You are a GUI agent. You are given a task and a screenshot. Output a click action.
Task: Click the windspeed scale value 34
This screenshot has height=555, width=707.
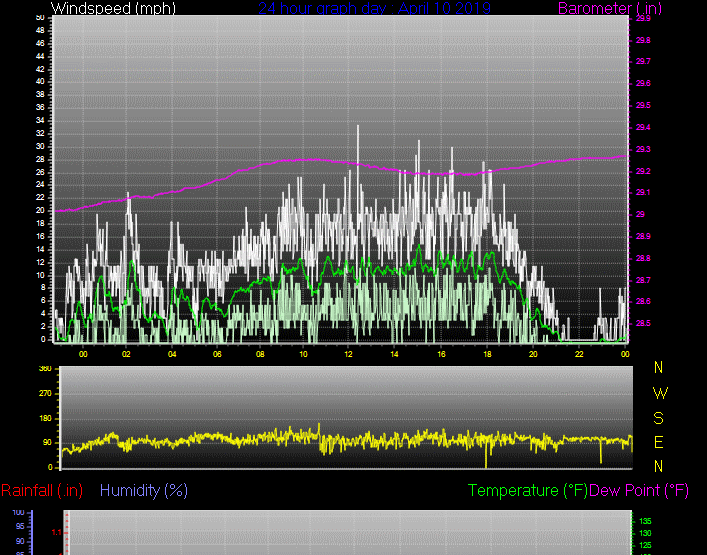[x=40, y=120]
